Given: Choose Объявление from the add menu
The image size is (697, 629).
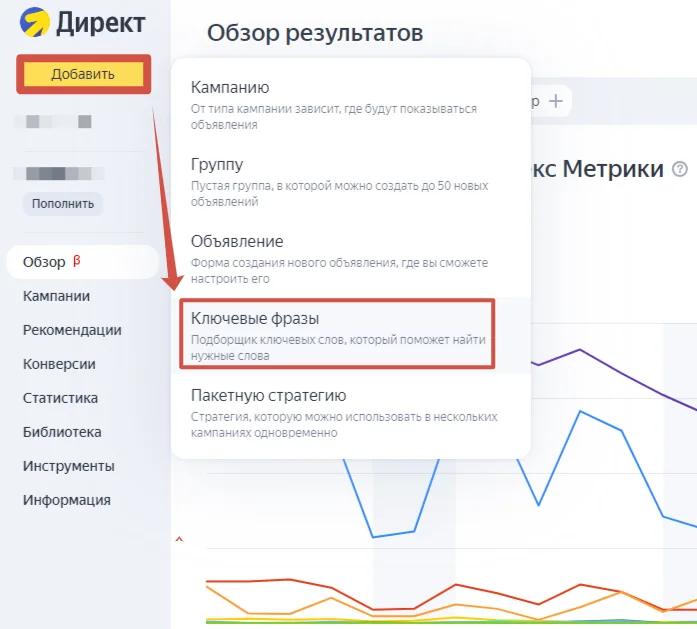Looking at the screenshot, I should pos(351,259).
